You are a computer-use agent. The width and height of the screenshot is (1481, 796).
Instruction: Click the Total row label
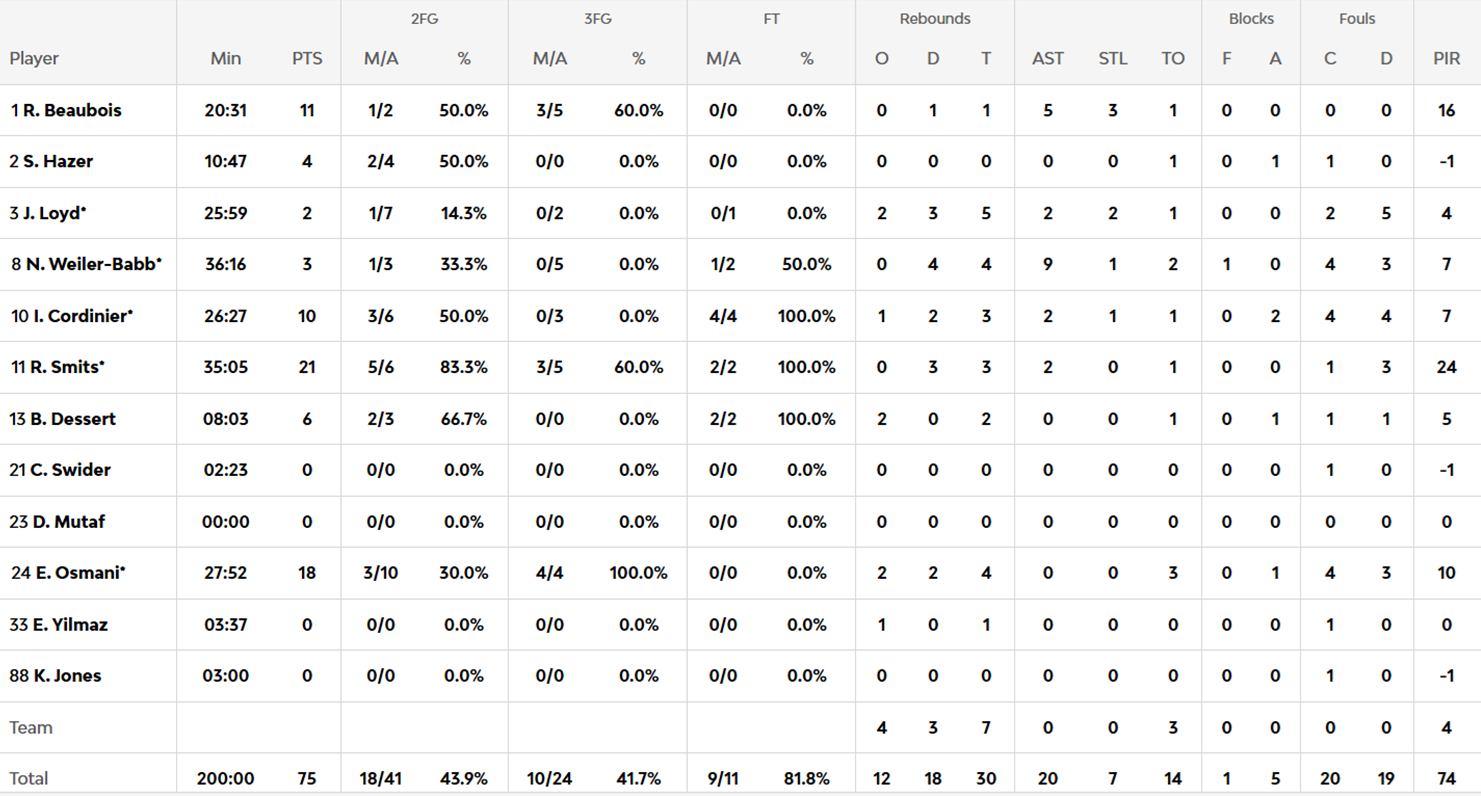(28, 778)
